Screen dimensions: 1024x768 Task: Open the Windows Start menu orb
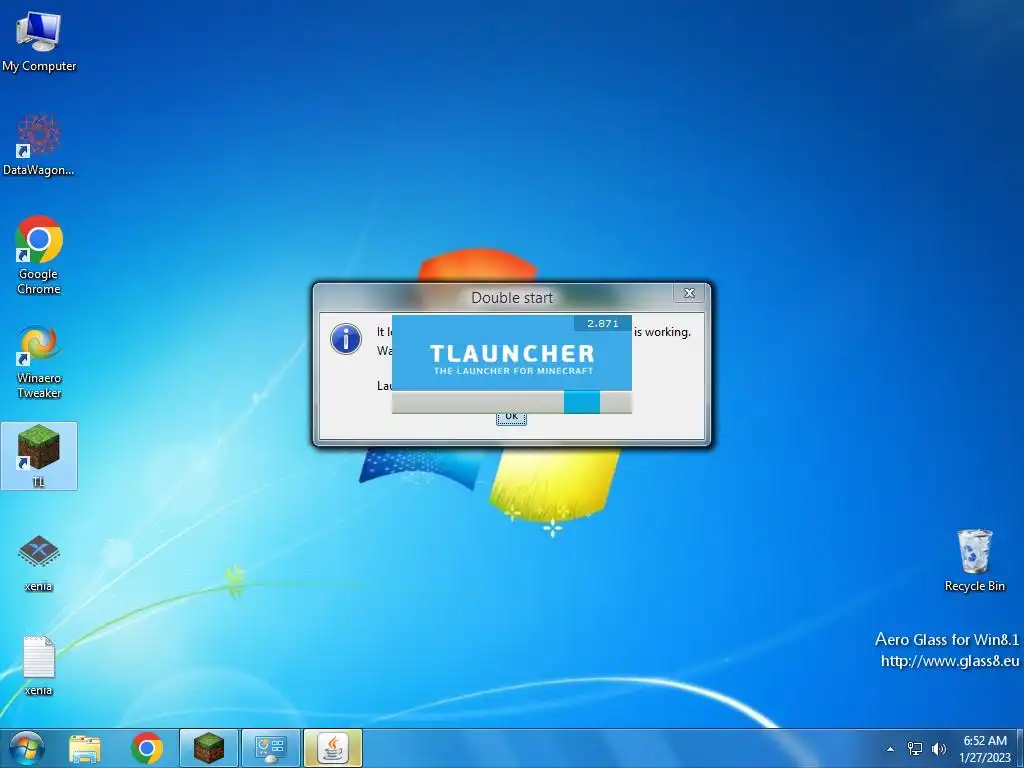26,748
